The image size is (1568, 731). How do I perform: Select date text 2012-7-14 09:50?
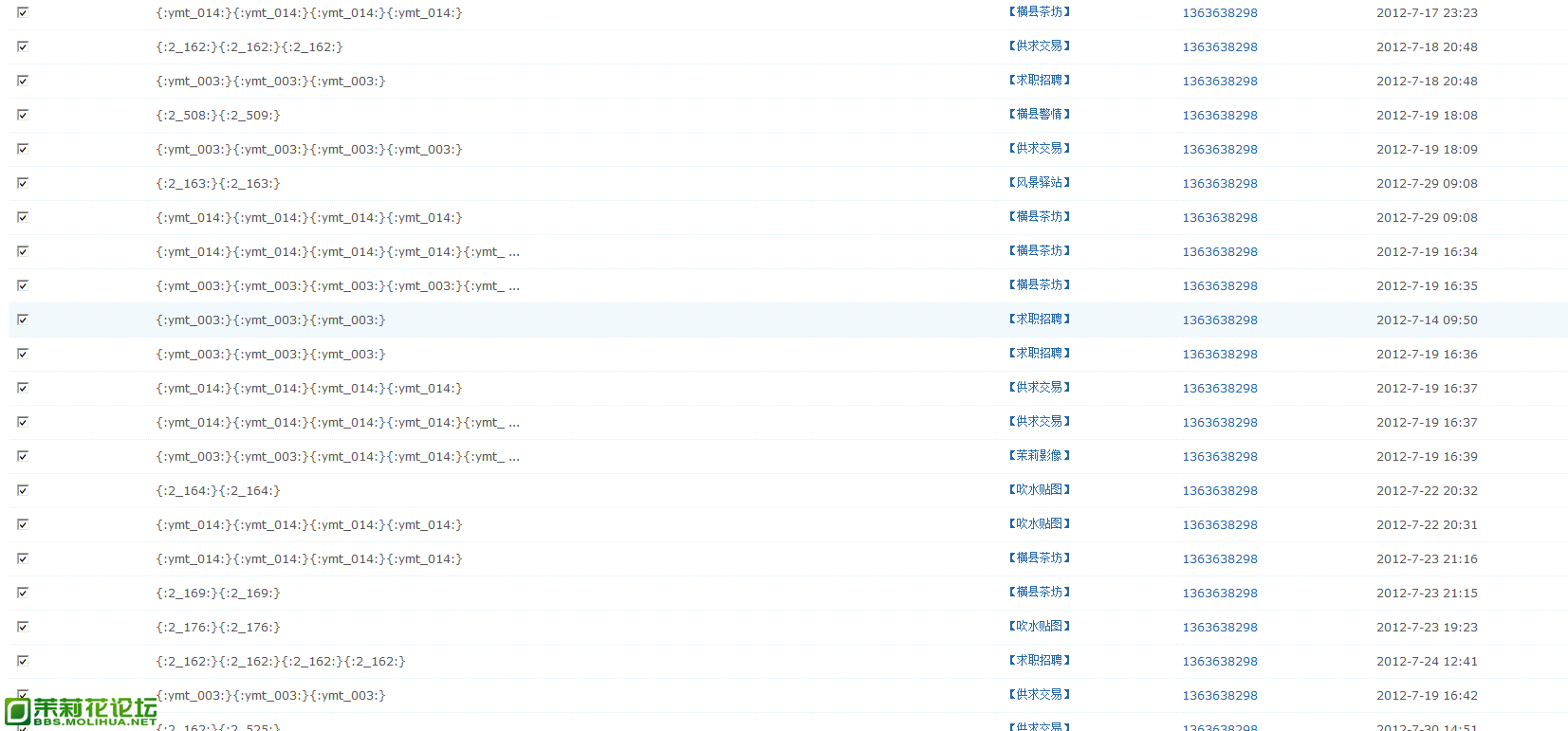(1427, 320)
